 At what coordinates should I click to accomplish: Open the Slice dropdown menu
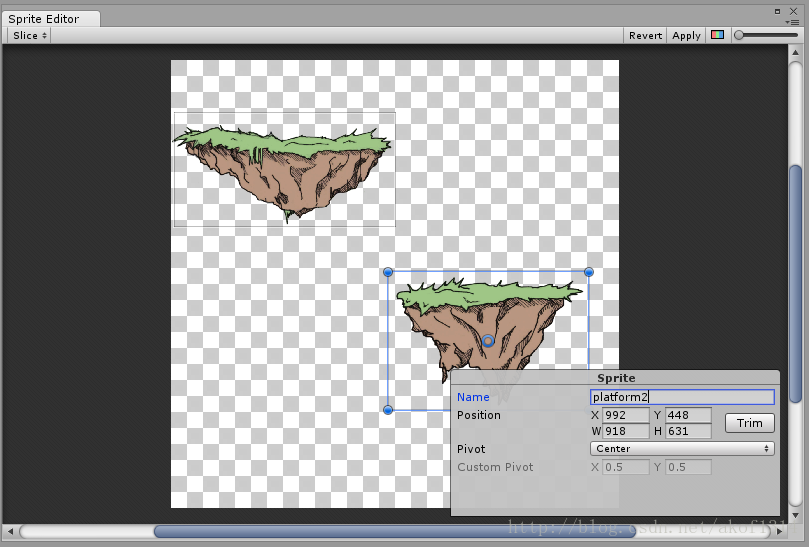click(x=29, y=36)
